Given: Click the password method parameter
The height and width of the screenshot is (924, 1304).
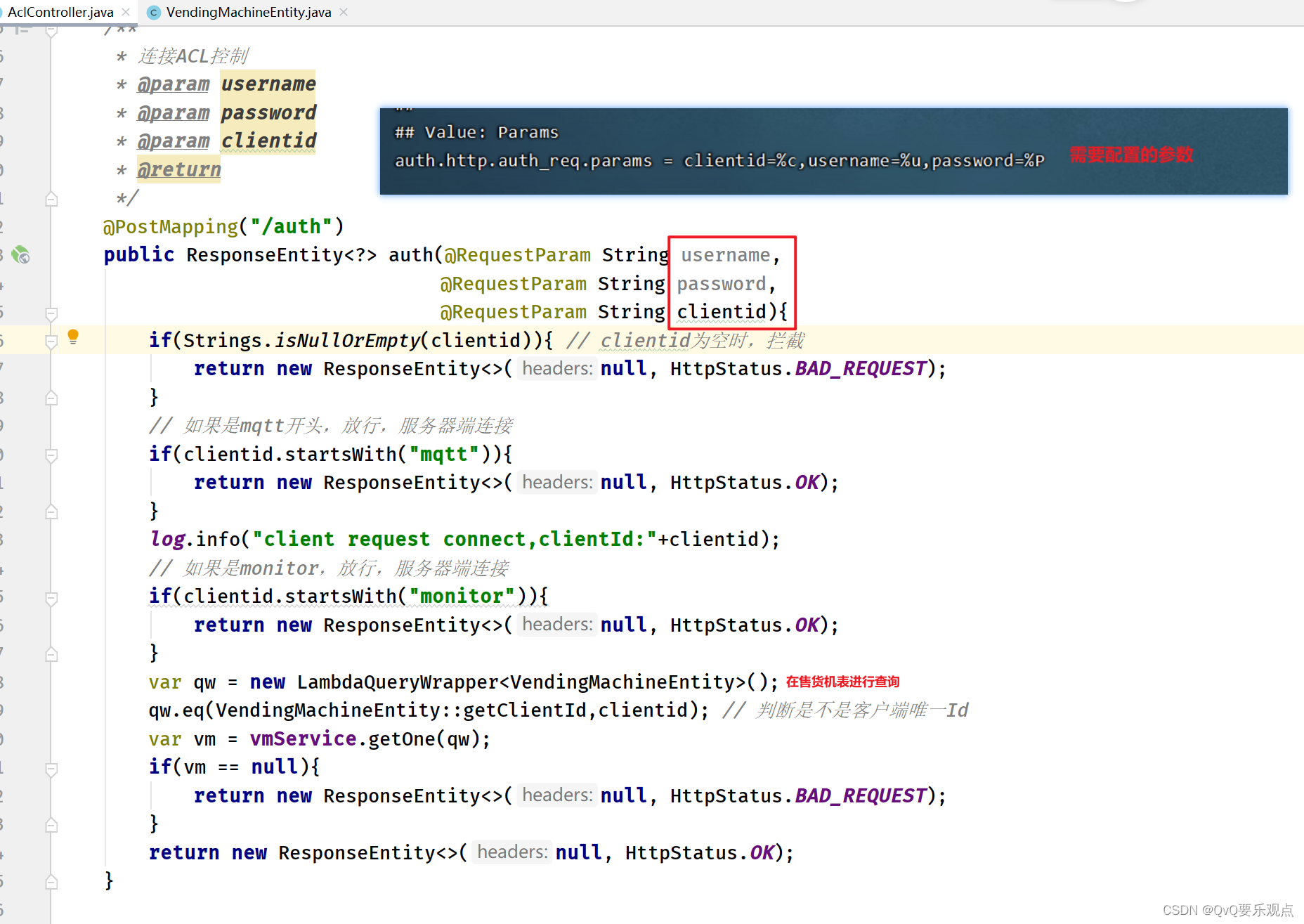Looking at the screenshot, I should tap(722, 284).
